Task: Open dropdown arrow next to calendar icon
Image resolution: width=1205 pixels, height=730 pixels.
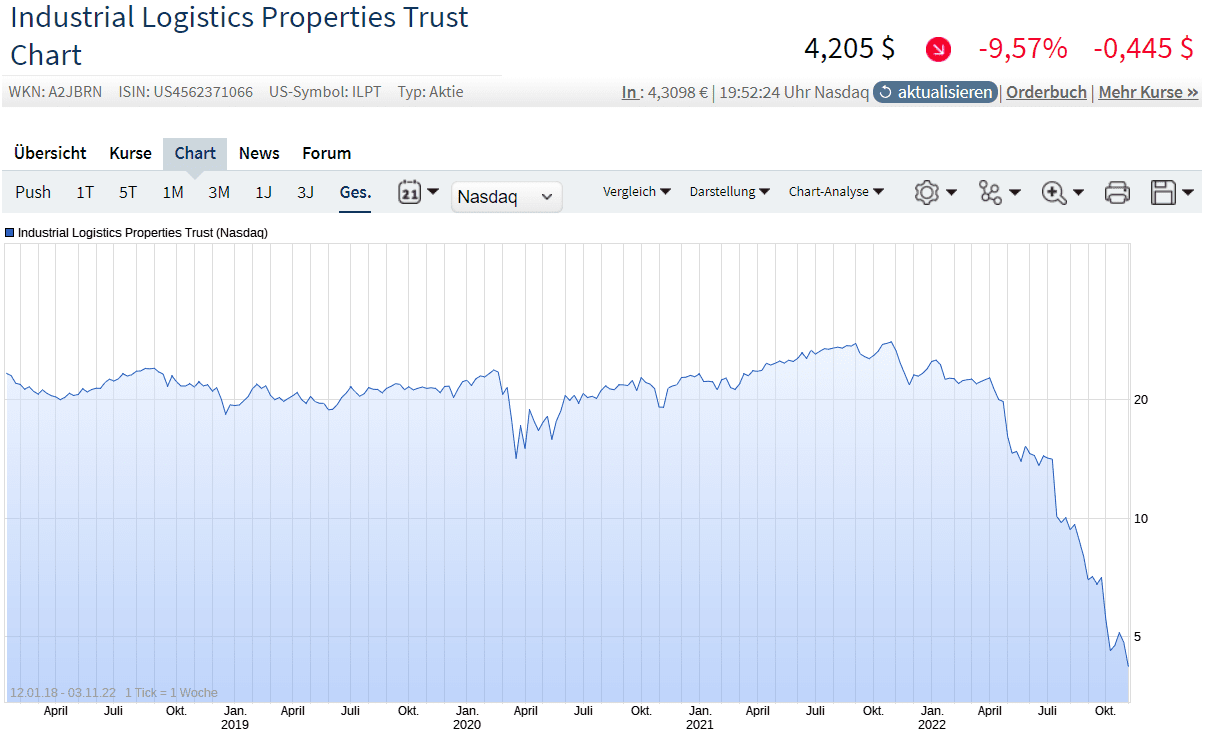Action: coord(433,191)
